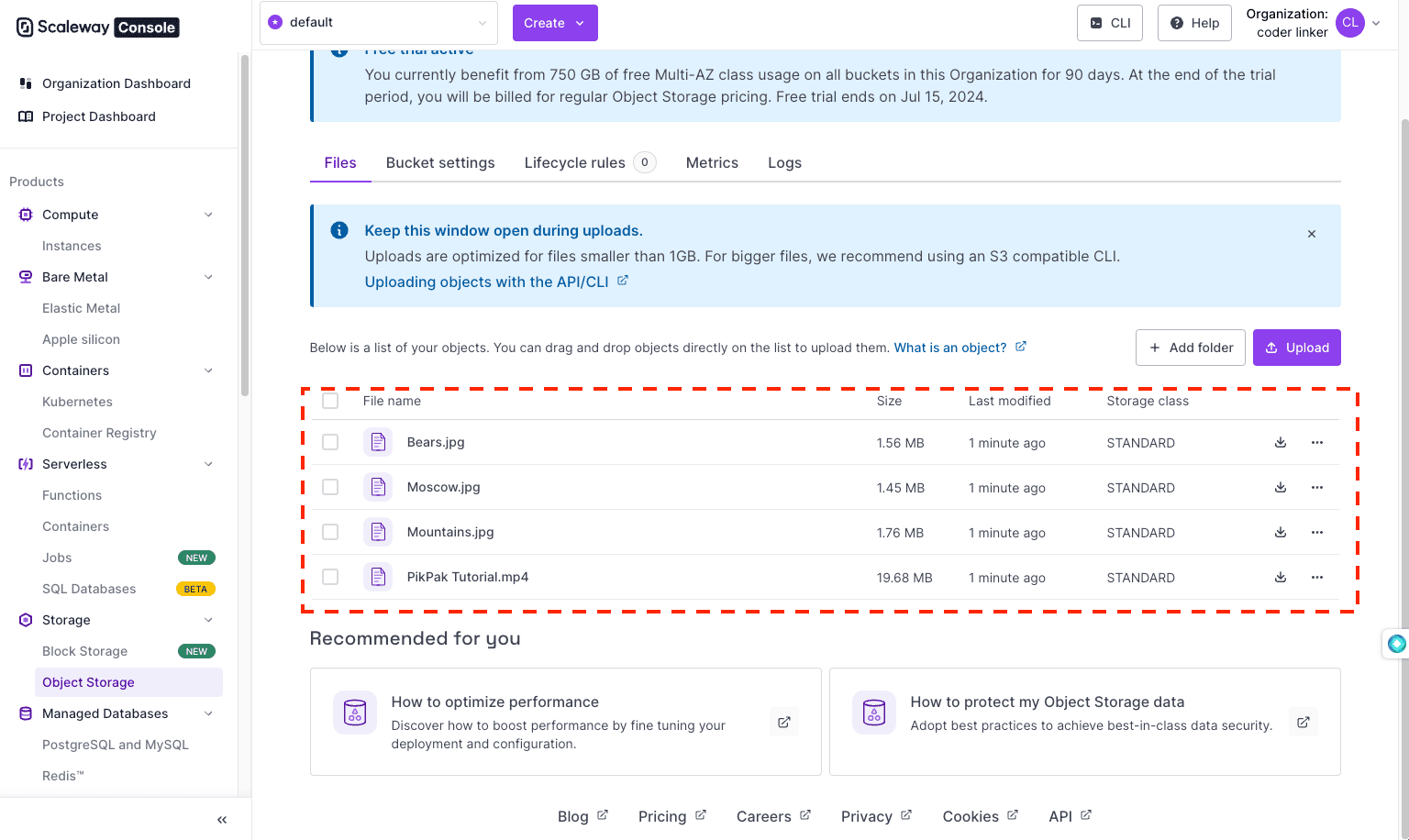Click the Scaleway Console logo
The image size is (1409, 840).
click(97, 28)
